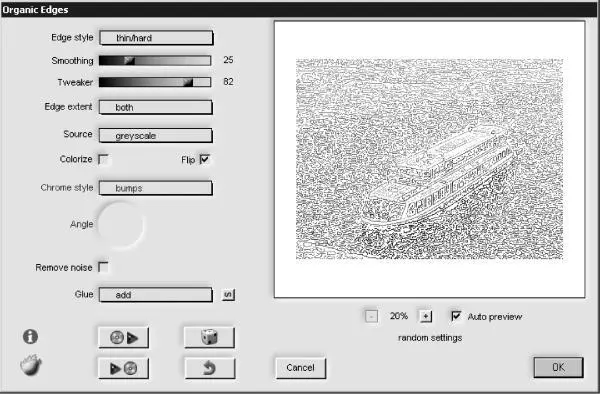This screenshot has height=394, width=600.
Task: Roll the dice for random settings
Action: point(209,337)
